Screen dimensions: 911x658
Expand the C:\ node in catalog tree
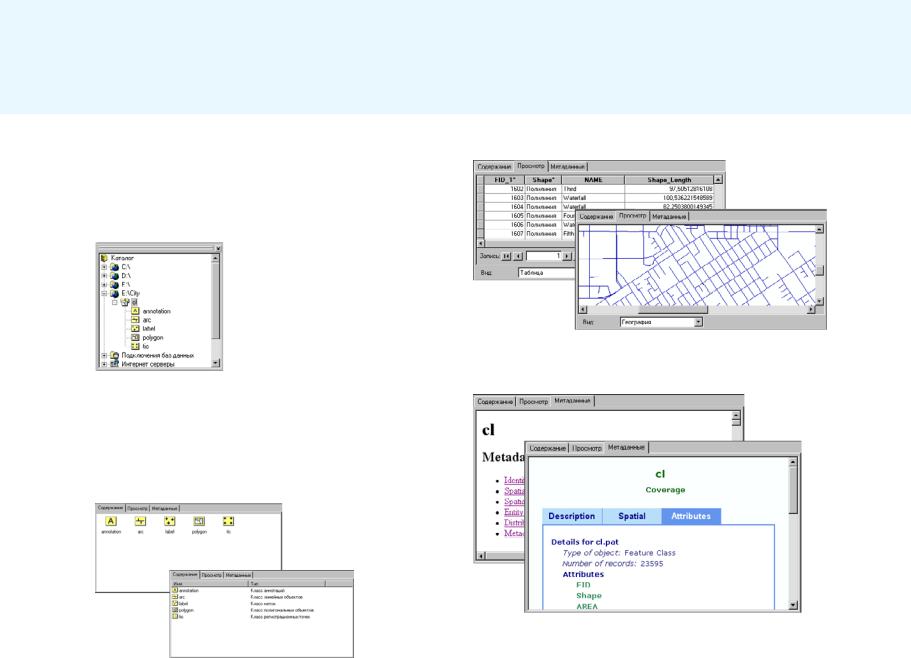[x=104, y=267]
